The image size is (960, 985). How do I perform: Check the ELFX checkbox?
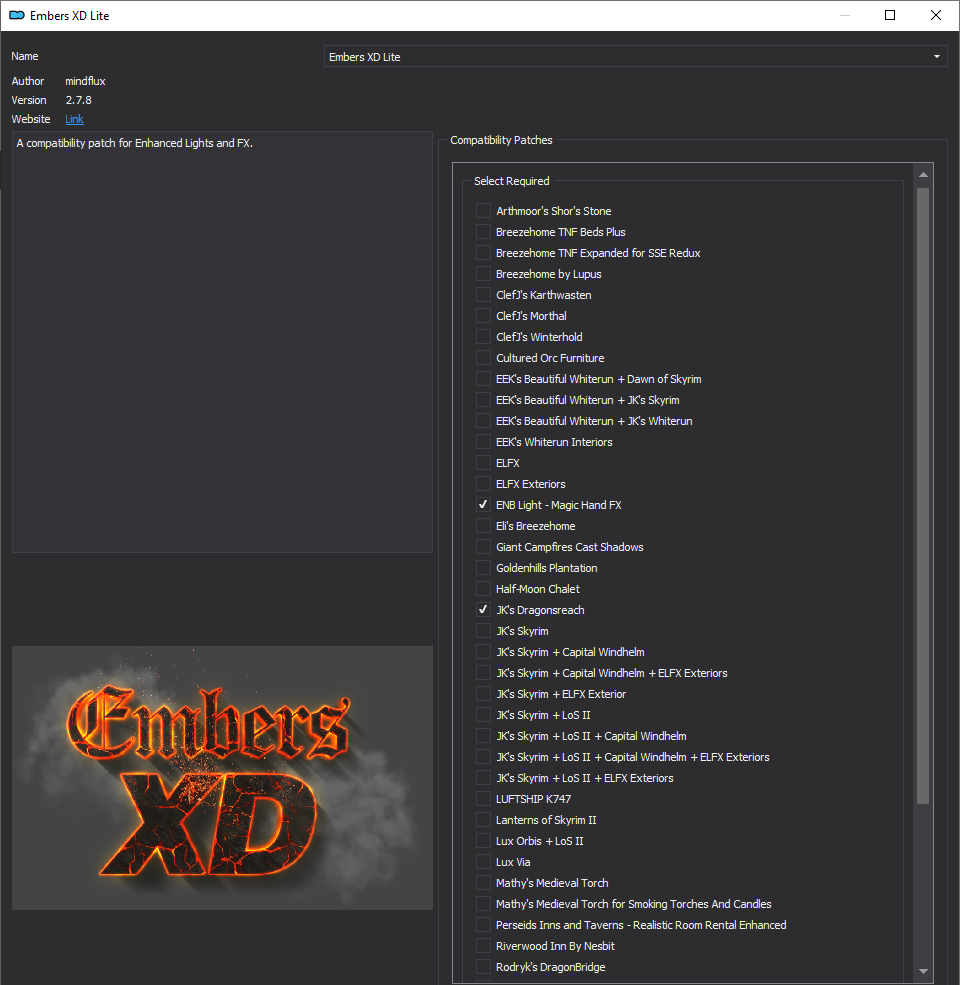click(483, 463)
